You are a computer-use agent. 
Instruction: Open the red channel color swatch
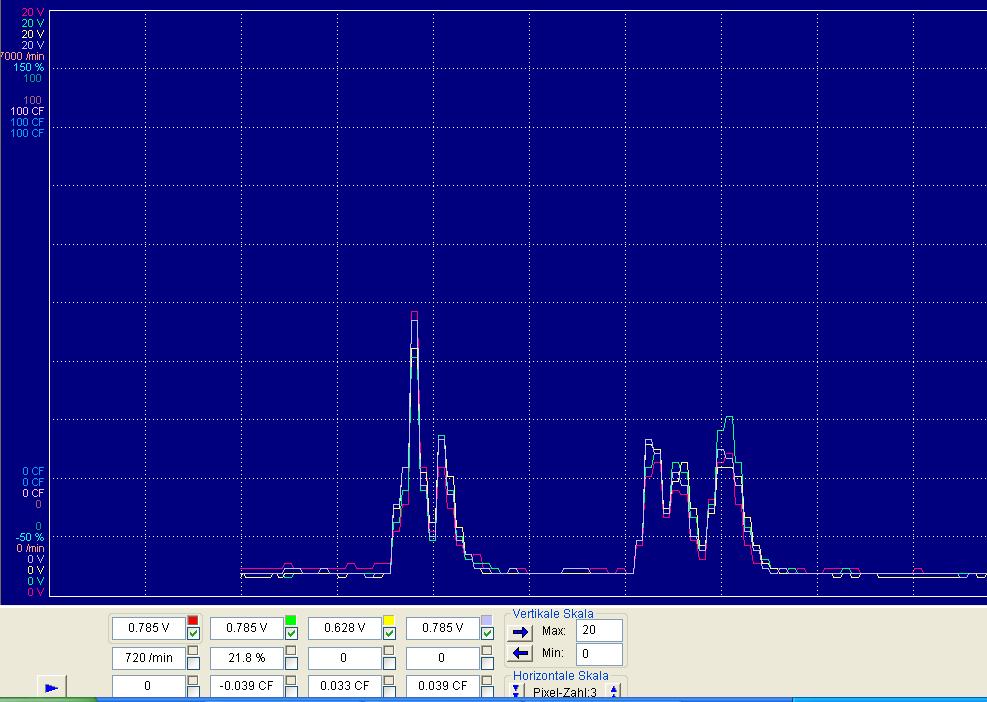pos(193,621)
